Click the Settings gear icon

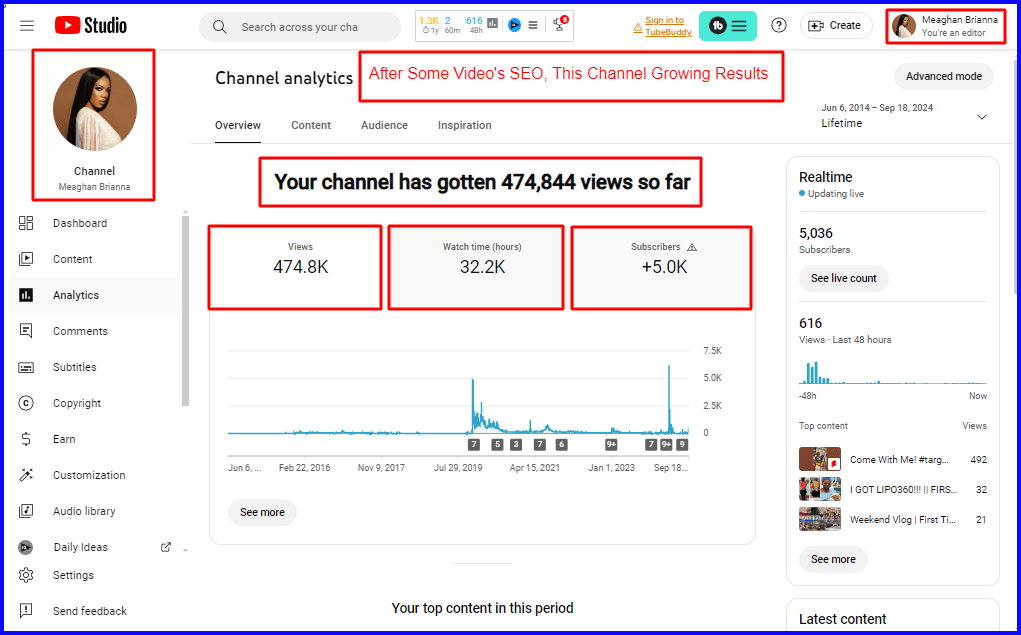pyautogui.click(x=27, y=575)
